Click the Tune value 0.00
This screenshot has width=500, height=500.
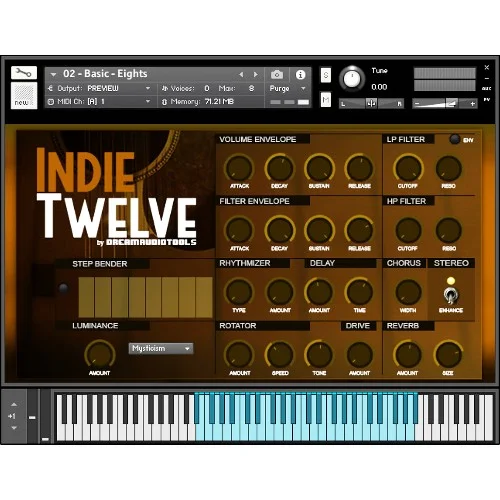pyautogui.click(x=379, y=87)
